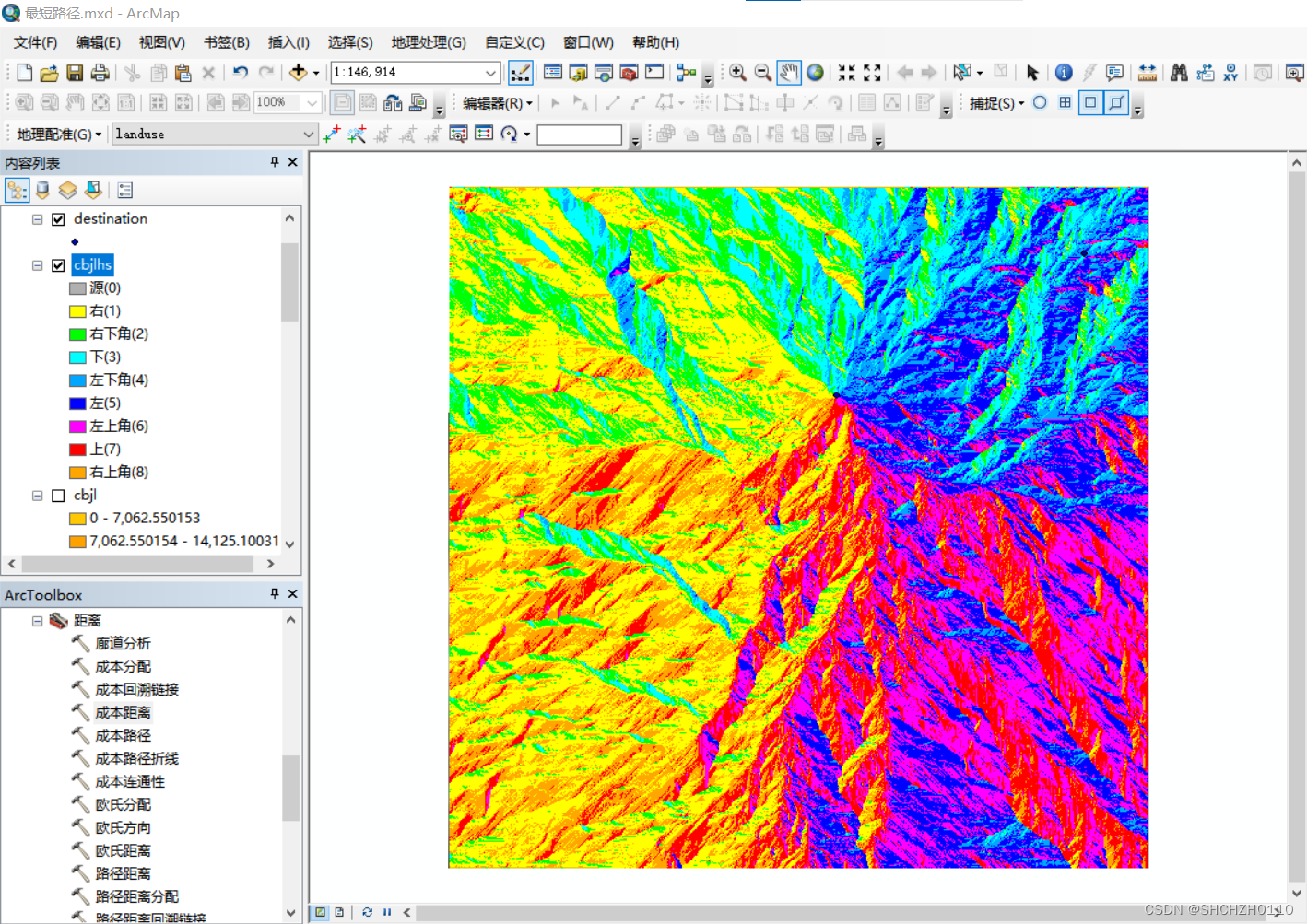Open the georeferencing link table icon
The image size is (1307, 924).
[x=484, y=135]
